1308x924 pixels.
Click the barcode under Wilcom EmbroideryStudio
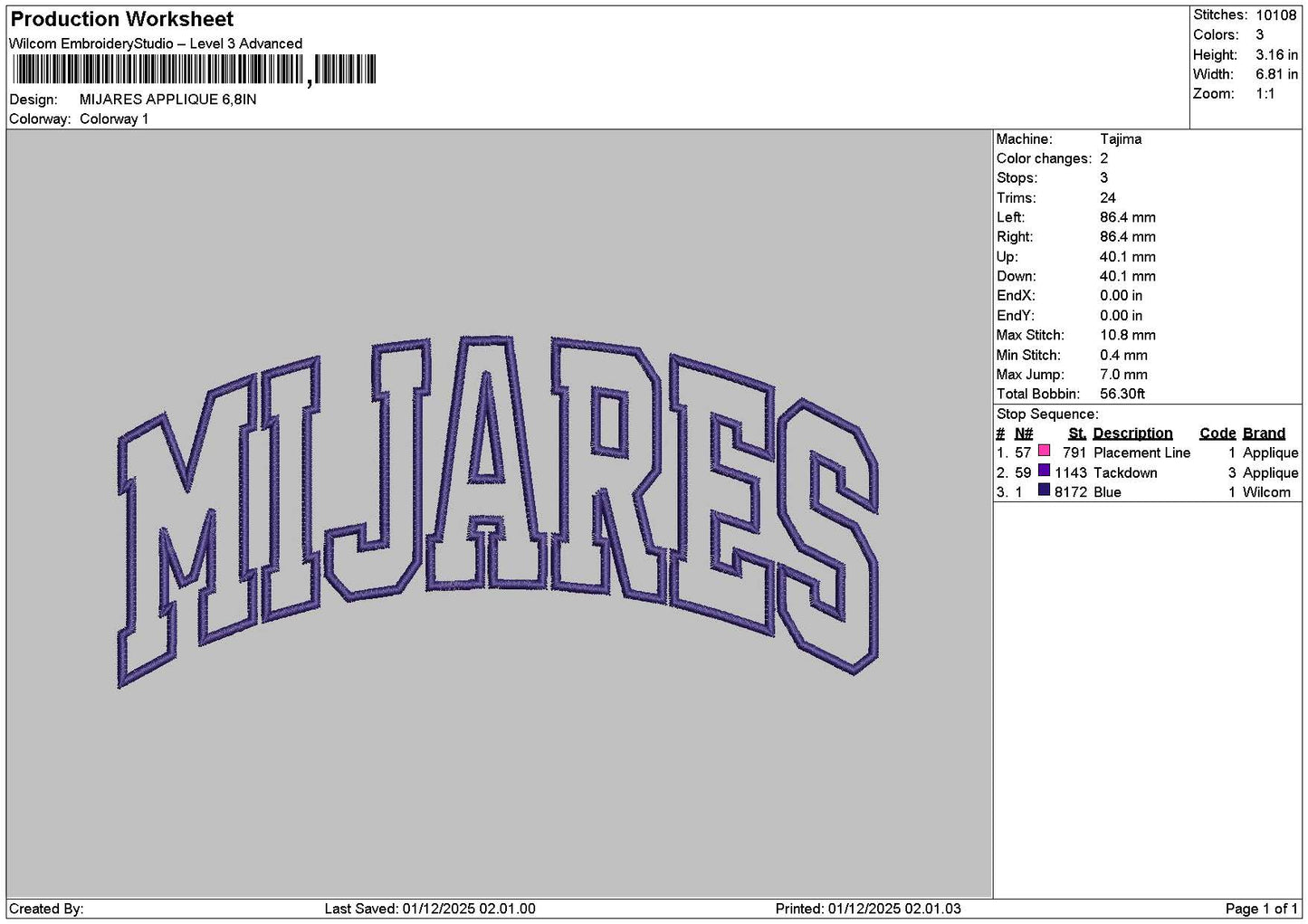(x=194, y=71)
